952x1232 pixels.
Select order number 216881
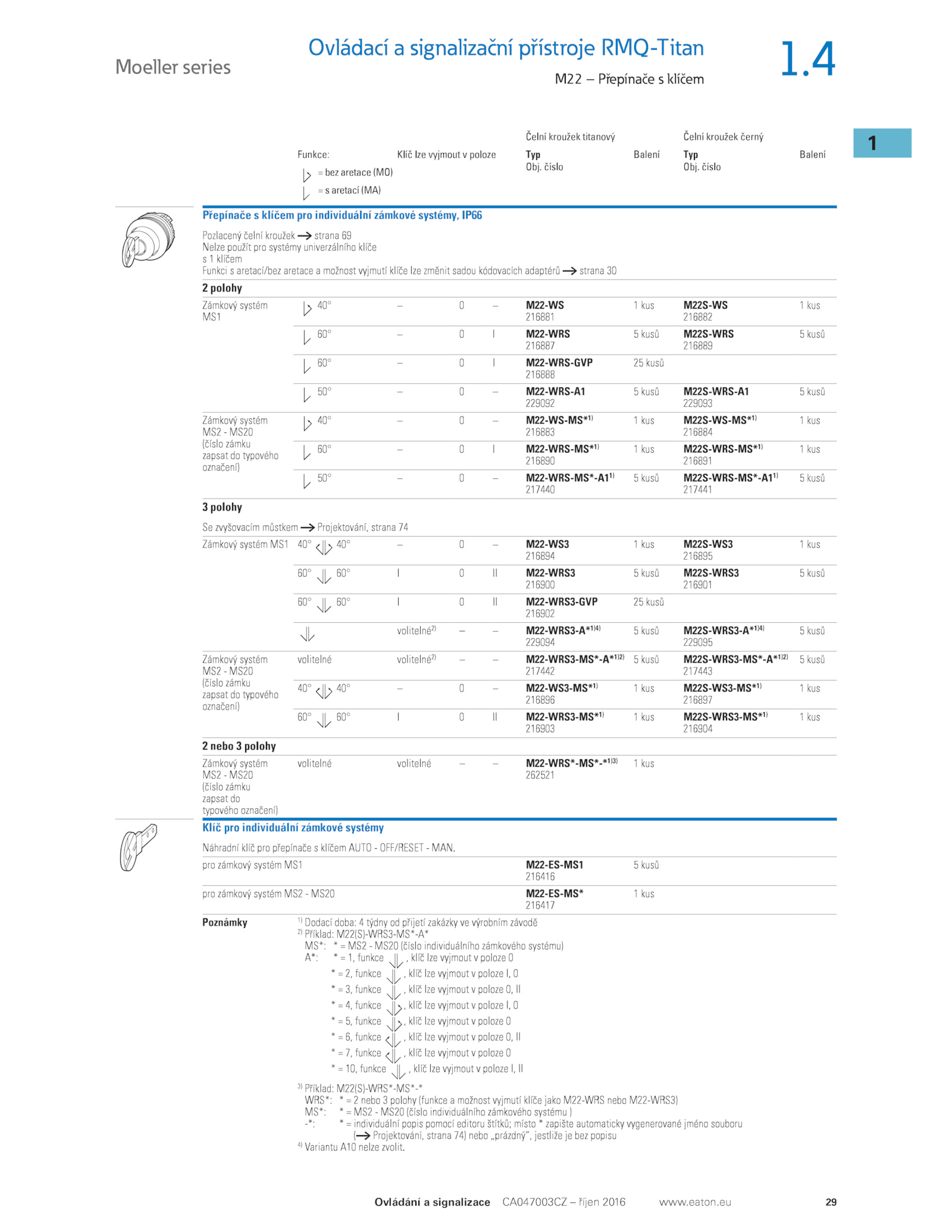pyautogui.click(x=540, y=317)
